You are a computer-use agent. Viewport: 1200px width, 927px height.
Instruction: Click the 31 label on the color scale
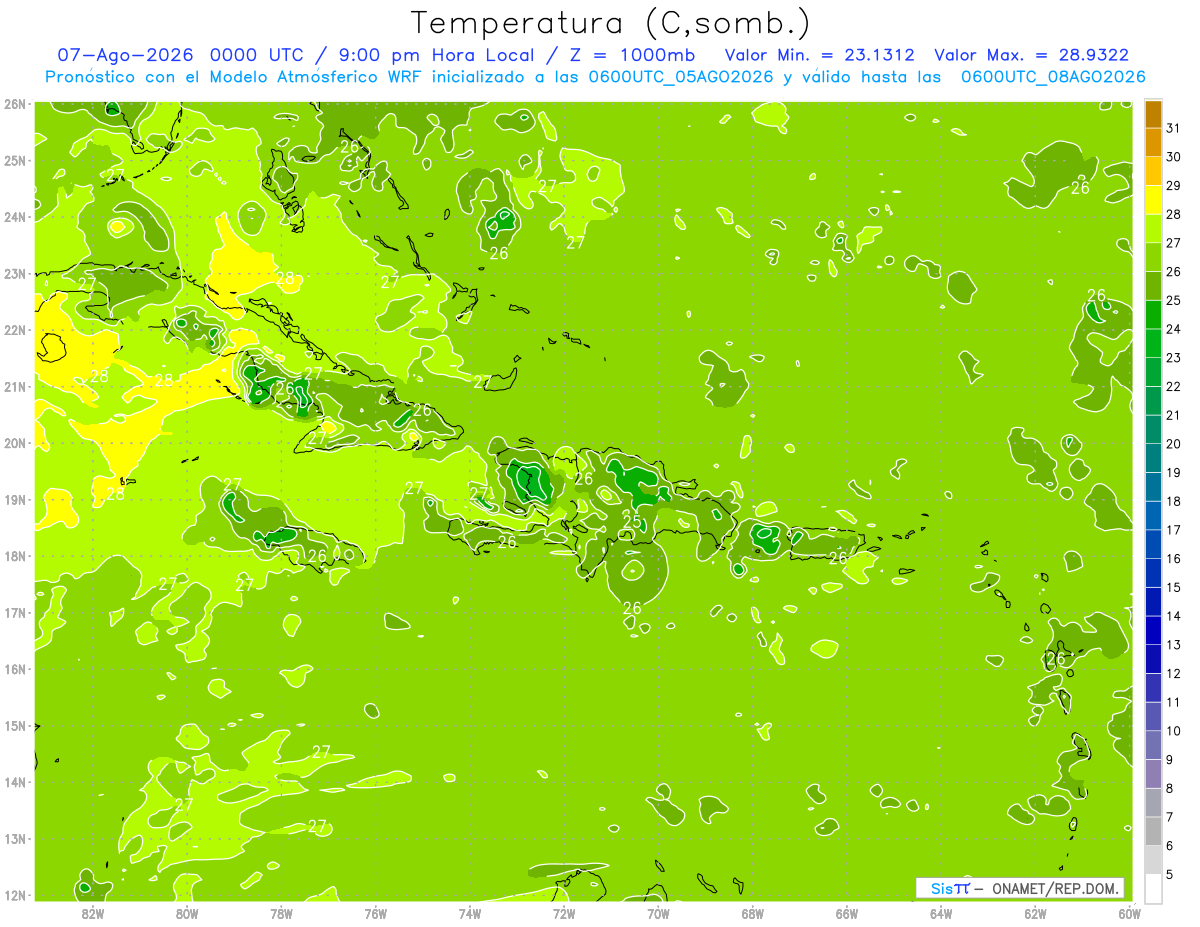coord(1174,128)
